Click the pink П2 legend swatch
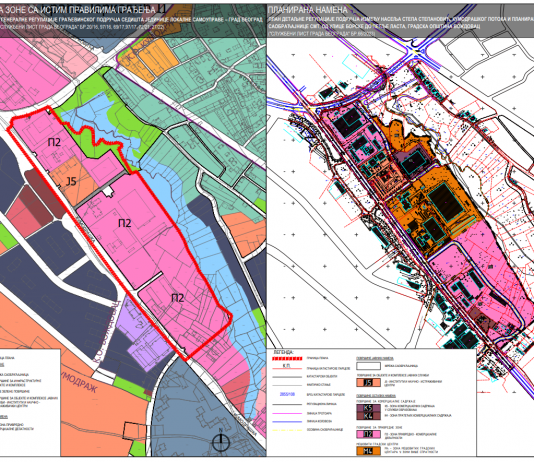 click(368, 434)
